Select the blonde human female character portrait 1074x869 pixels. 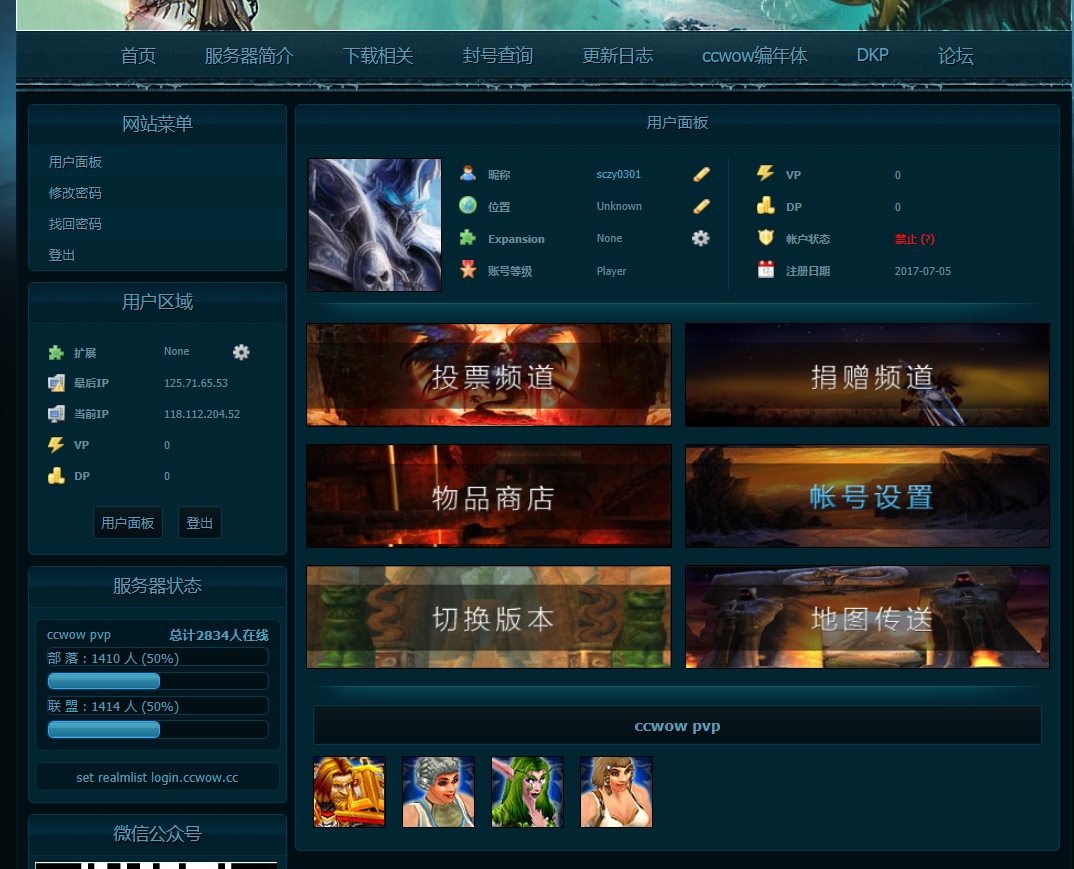[616, 792]
